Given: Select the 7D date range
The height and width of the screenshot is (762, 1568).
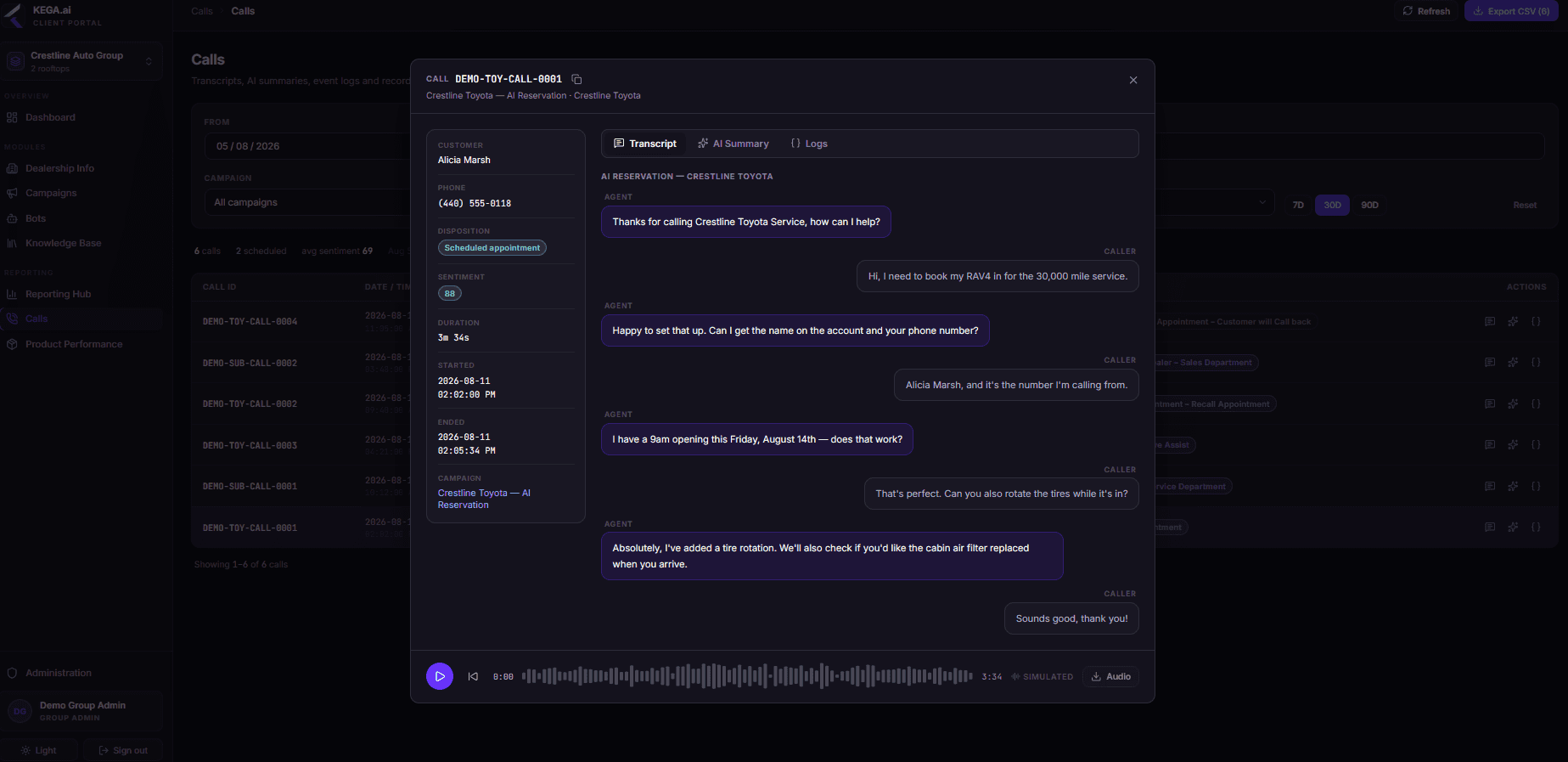Looking at the screenshot, I should [x=1298, y=205].
